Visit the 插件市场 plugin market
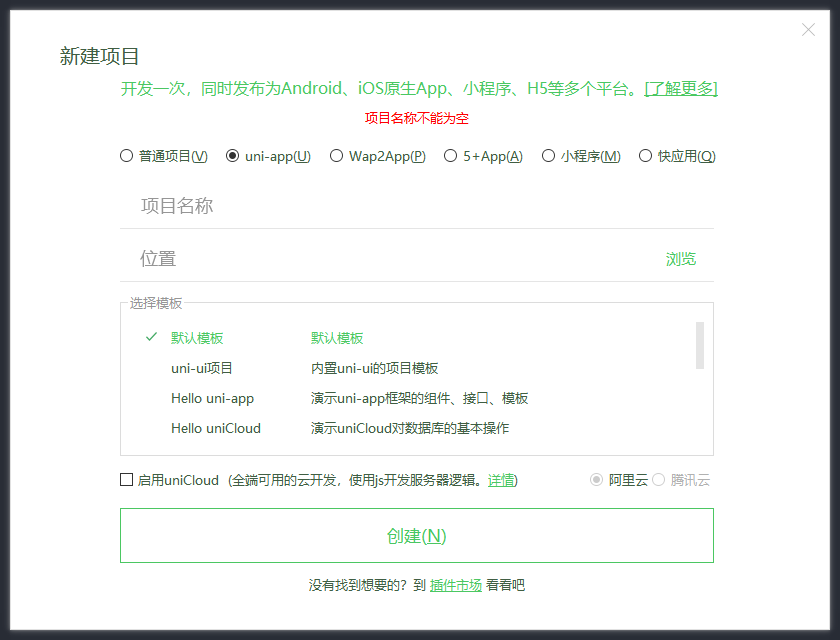840x640 pixels. coord(456,585)
